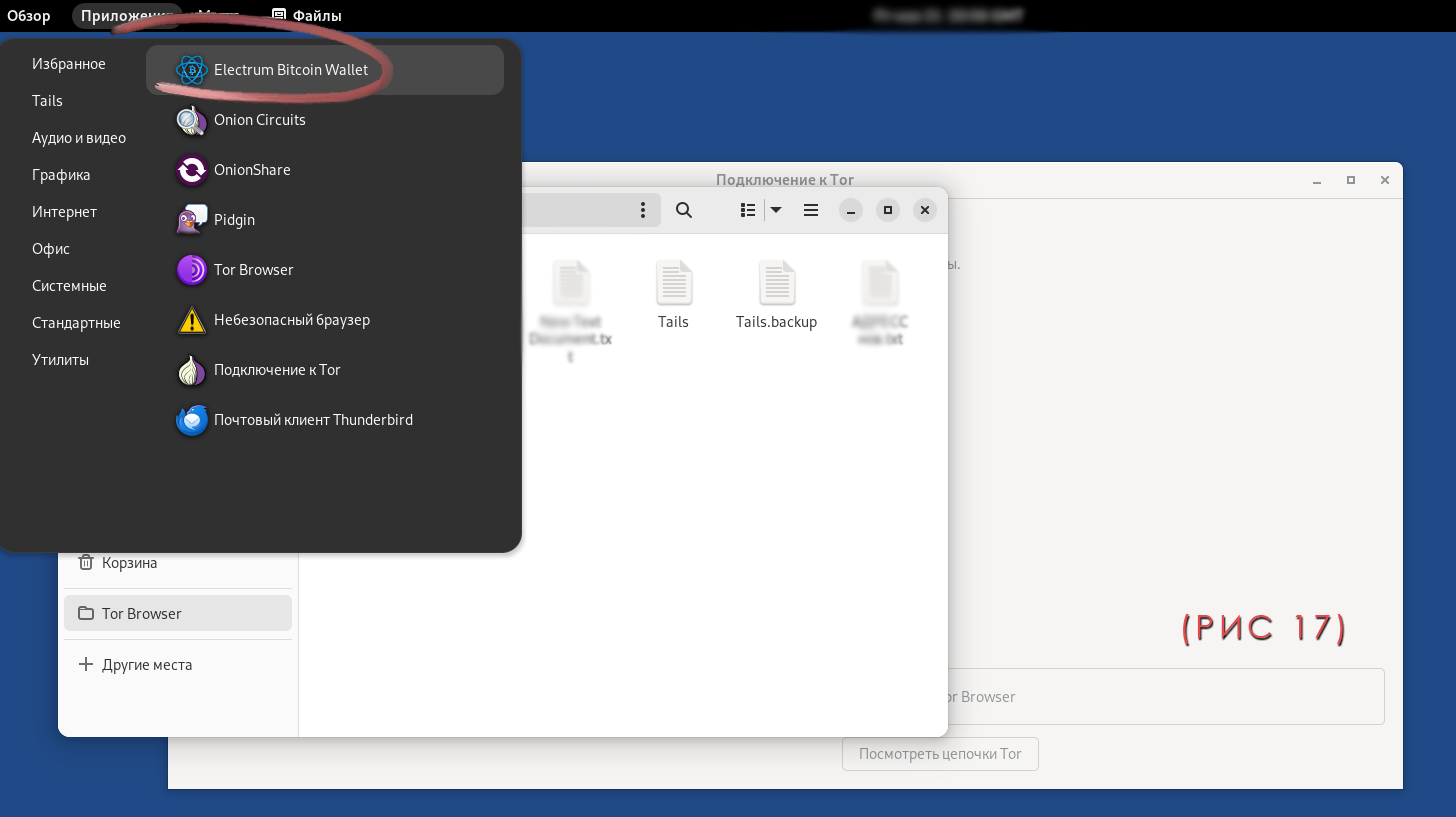This screenshot has width=1456, height=817.
Task: Open the Tor connection onion icon
Action: click(191, 370)
